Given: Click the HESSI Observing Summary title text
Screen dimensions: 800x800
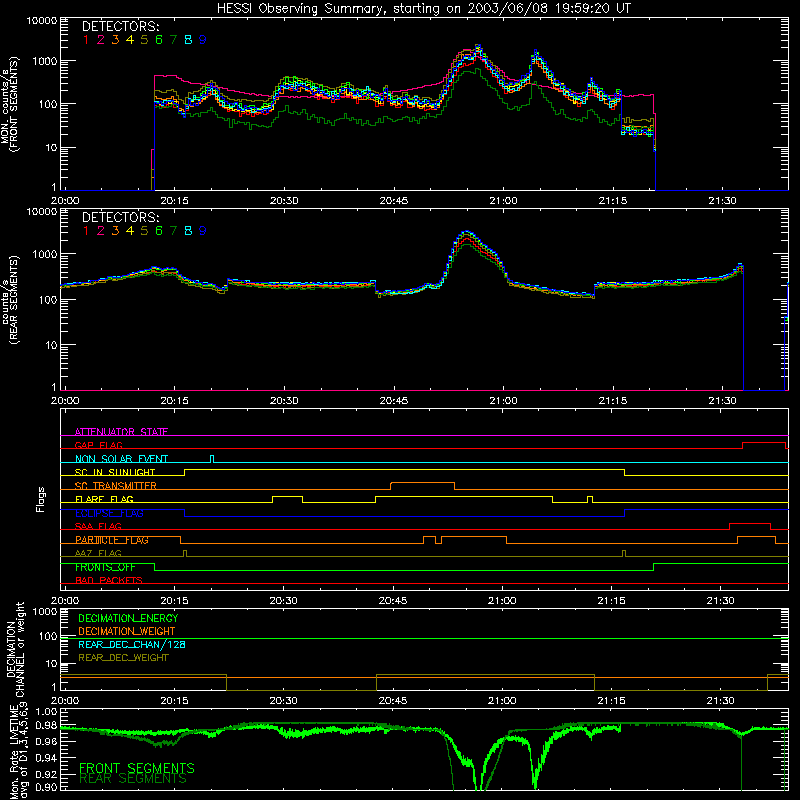Looking at the screenshot, I should (423, 9).
